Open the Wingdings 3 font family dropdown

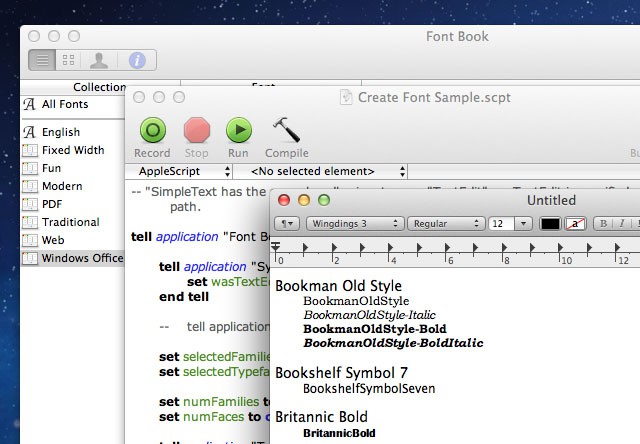tap(354, 223)
